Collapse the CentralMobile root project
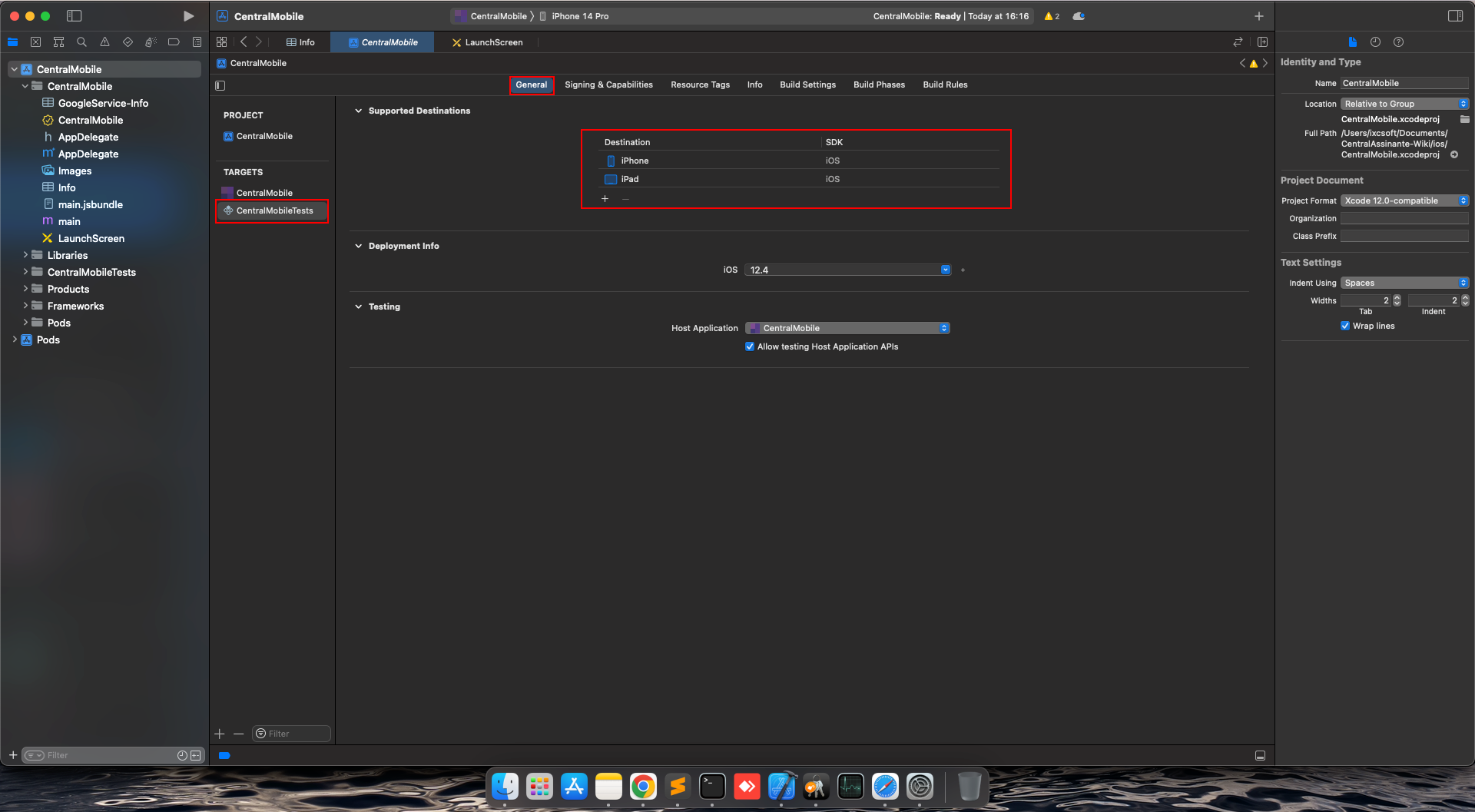This screenshot has height=812, width=1475. [x=15, y=69]
